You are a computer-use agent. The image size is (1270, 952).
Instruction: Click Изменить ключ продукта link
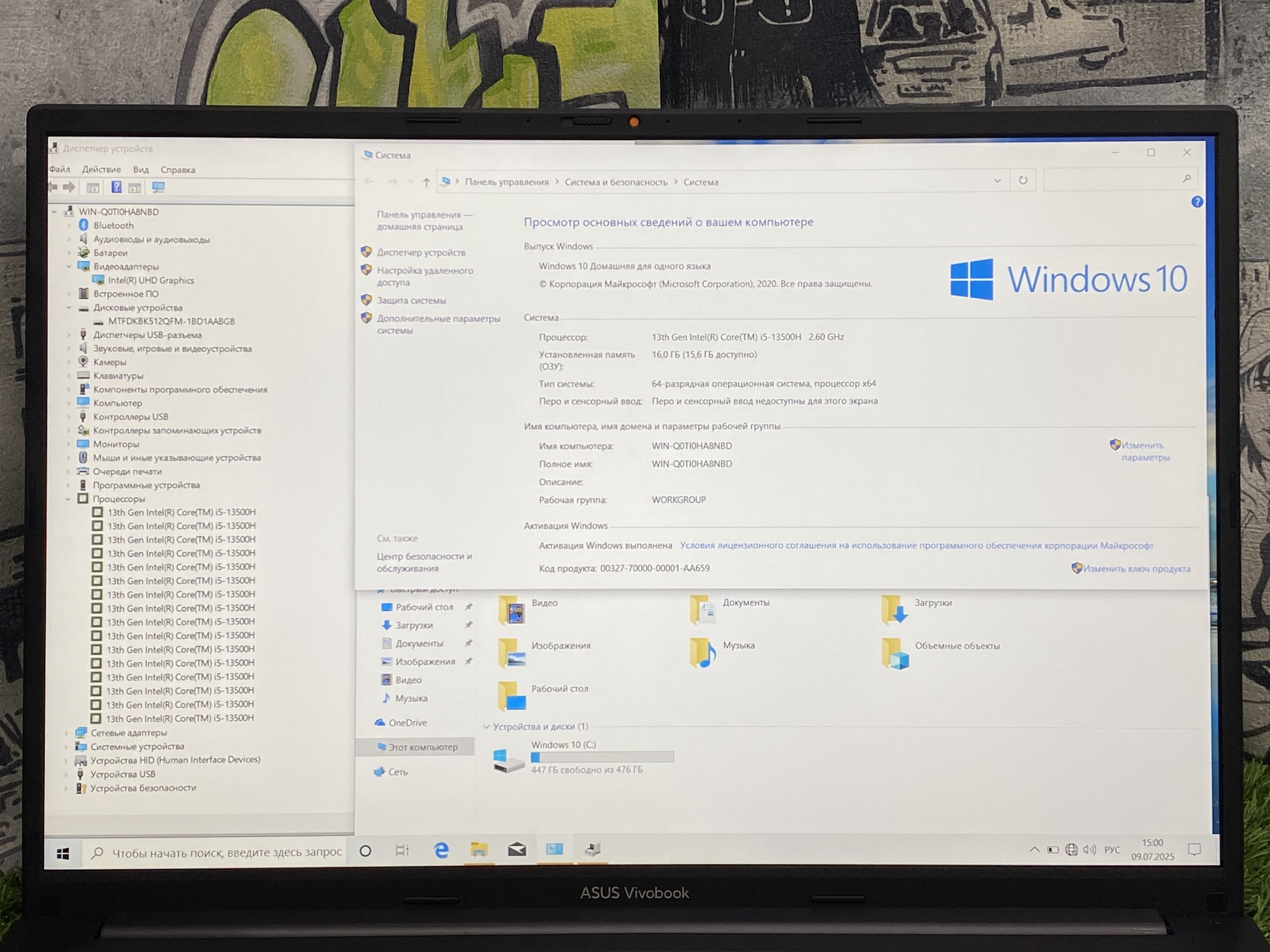[x=1136, y=568]
